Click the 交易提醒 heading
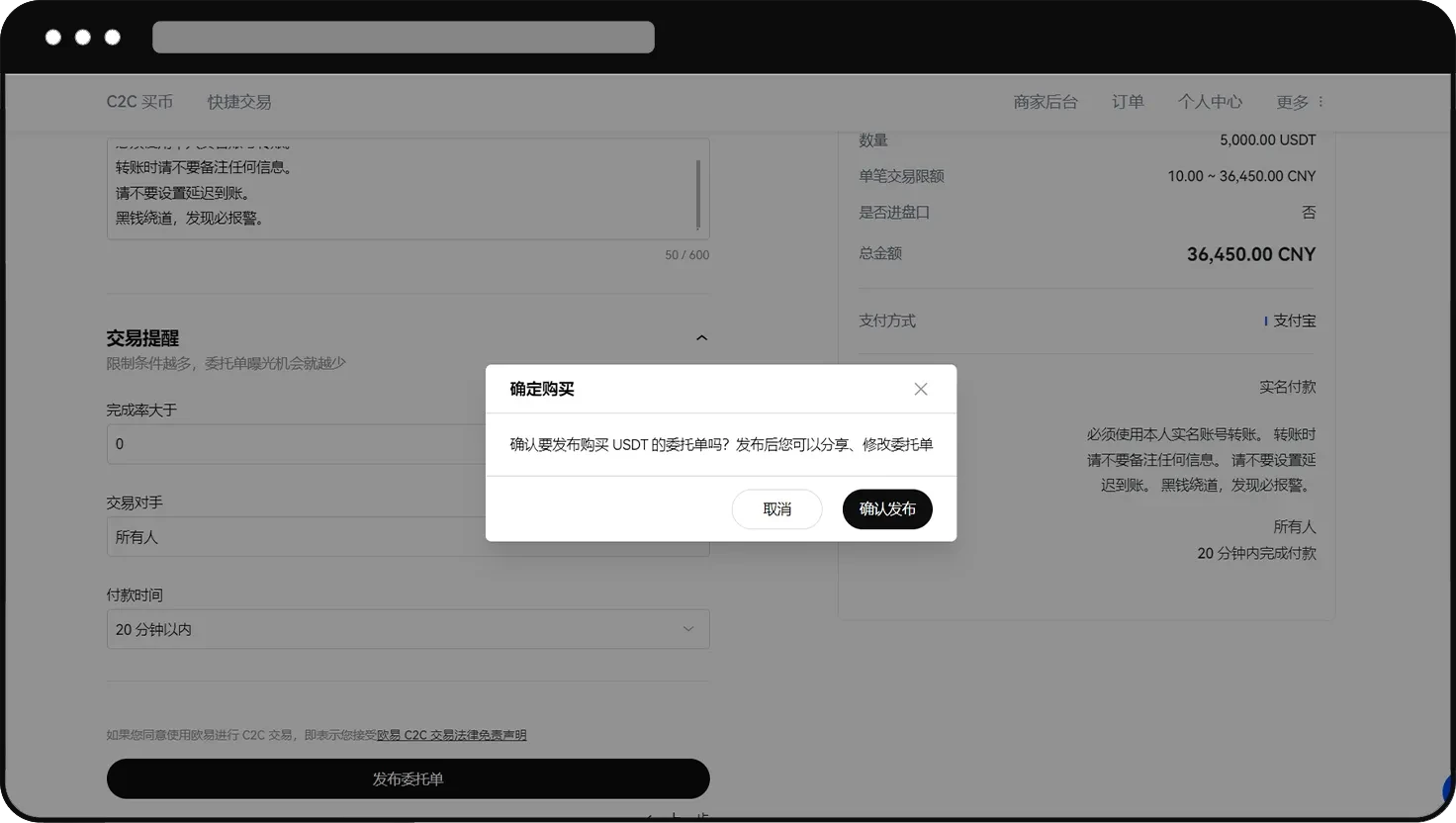This screenshot has height=823, width=1456. coord(142,338)
